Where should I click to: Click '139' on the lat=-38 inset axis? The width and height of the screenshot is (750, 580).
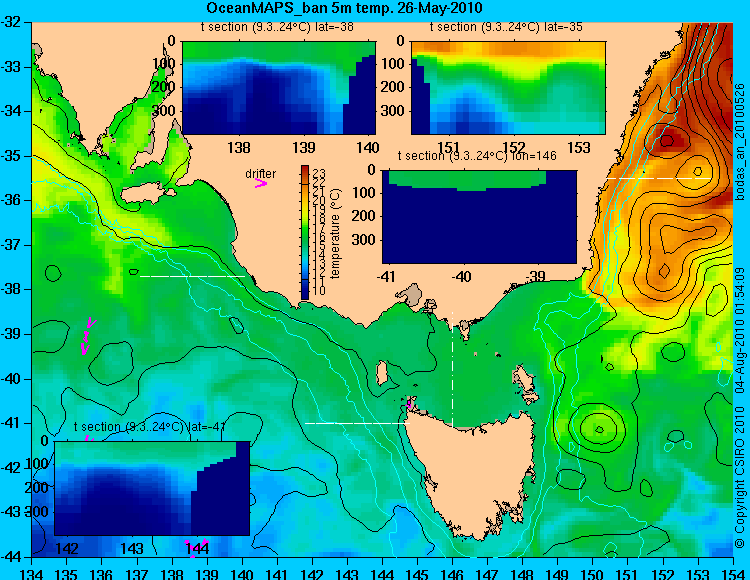pyautogui.click(x=304, y=147)
